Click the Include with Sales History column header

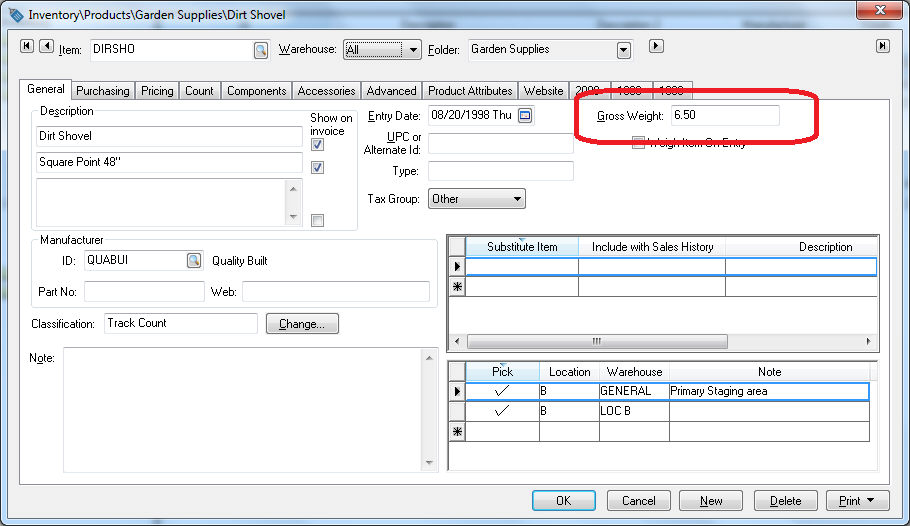[652, 247]
